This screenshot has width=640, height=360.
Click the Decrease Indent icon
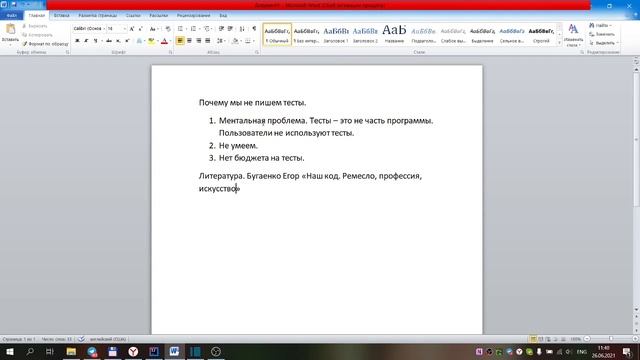click(x=221, y=29)
